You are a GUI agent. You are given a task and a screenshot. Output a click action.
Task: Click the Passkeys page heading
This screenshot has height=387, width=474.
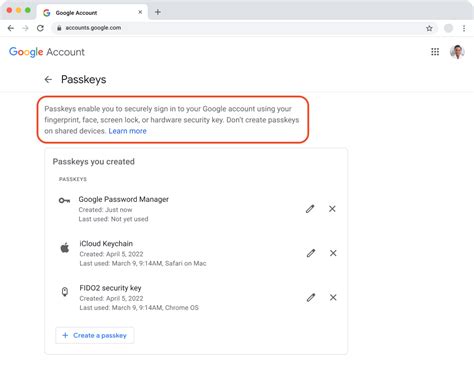click(84, 79)
